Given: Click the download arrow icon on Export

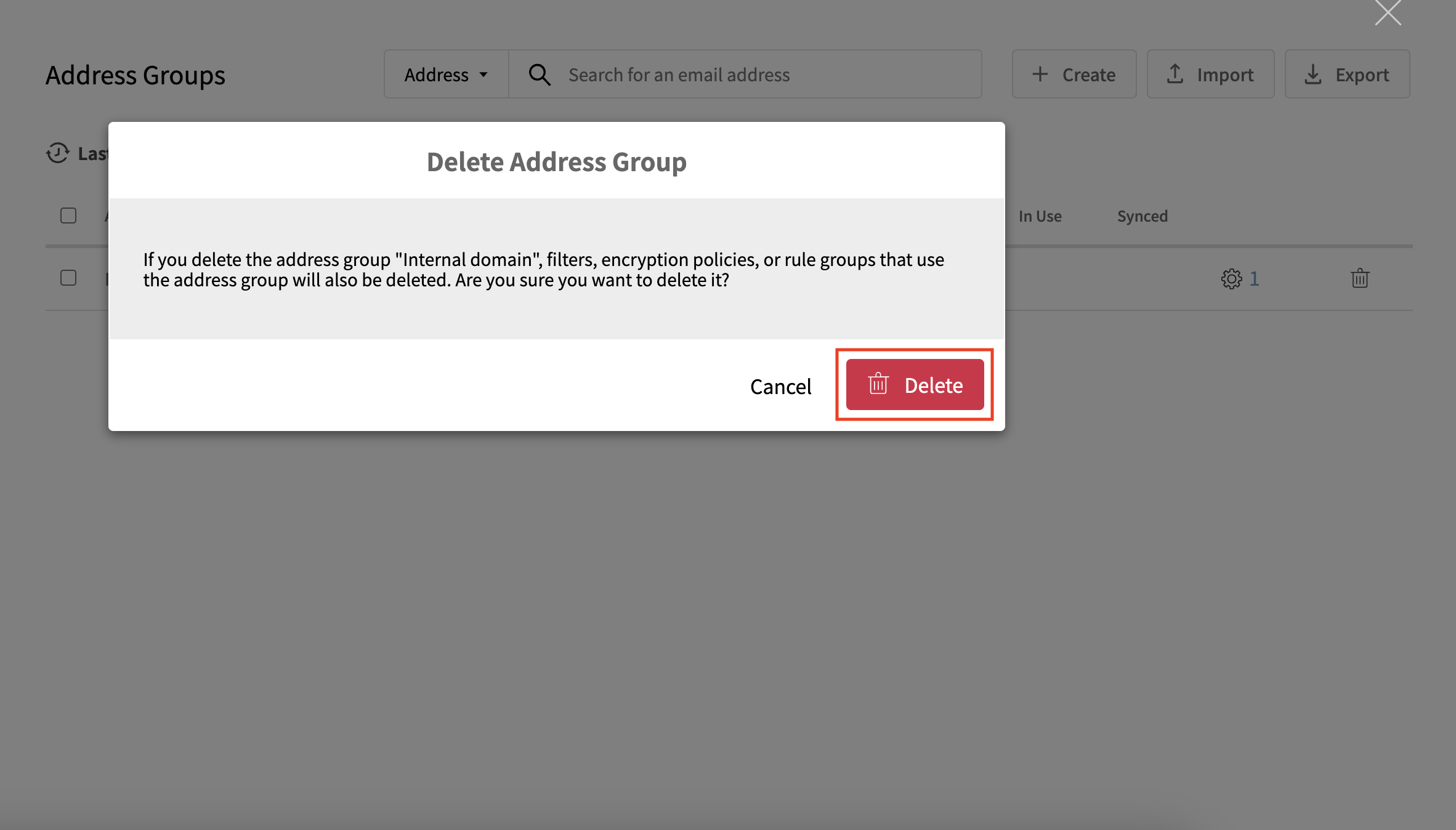Looking at the screenshot, I should click(x=1312, y=74).
